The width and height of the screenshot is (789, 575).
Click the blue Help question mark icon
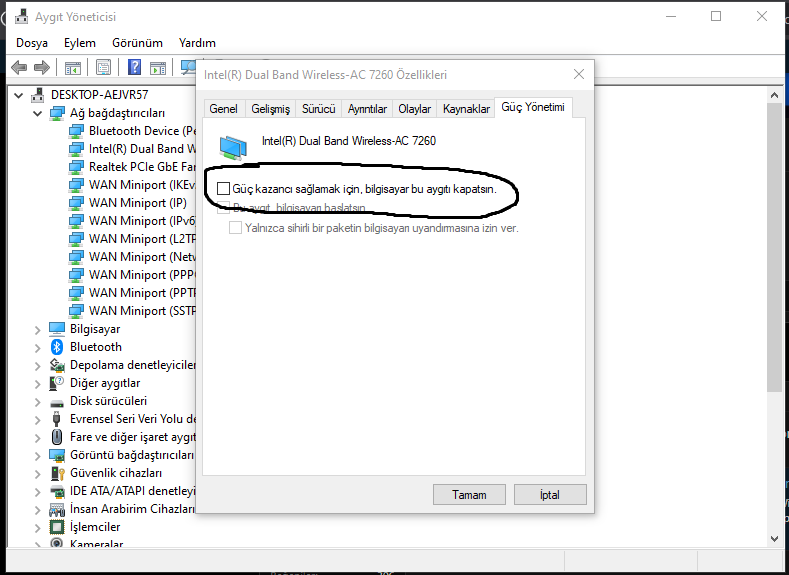pyautogui.click(x=134, y=67)
